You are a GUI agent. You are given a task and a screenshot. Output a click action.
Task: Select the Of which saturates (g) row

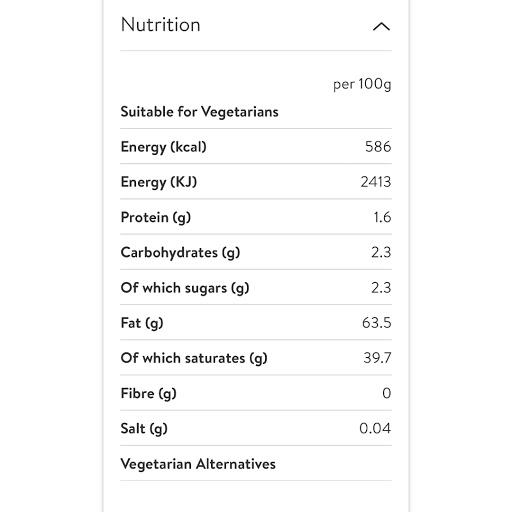coord(256,358)
